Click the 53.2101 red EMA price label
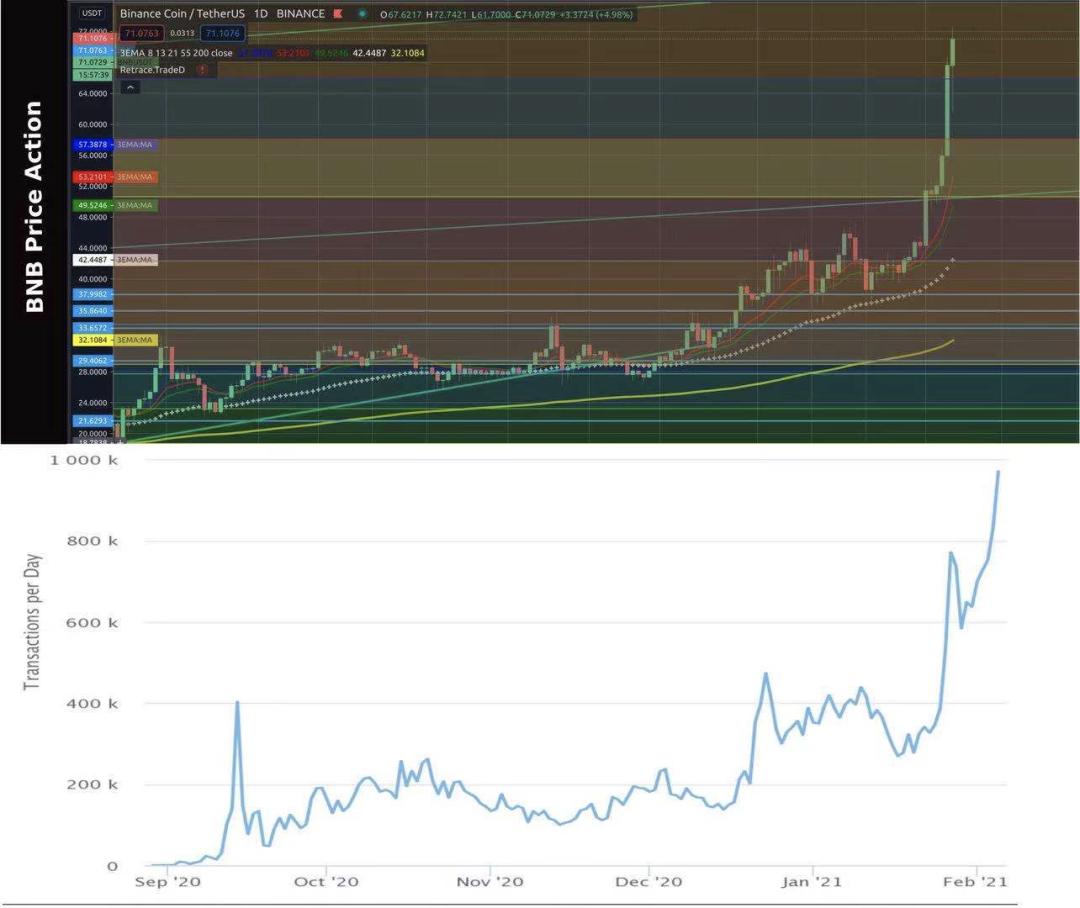This screenshot has width=1080, height=908. click(x=92, y=177)
